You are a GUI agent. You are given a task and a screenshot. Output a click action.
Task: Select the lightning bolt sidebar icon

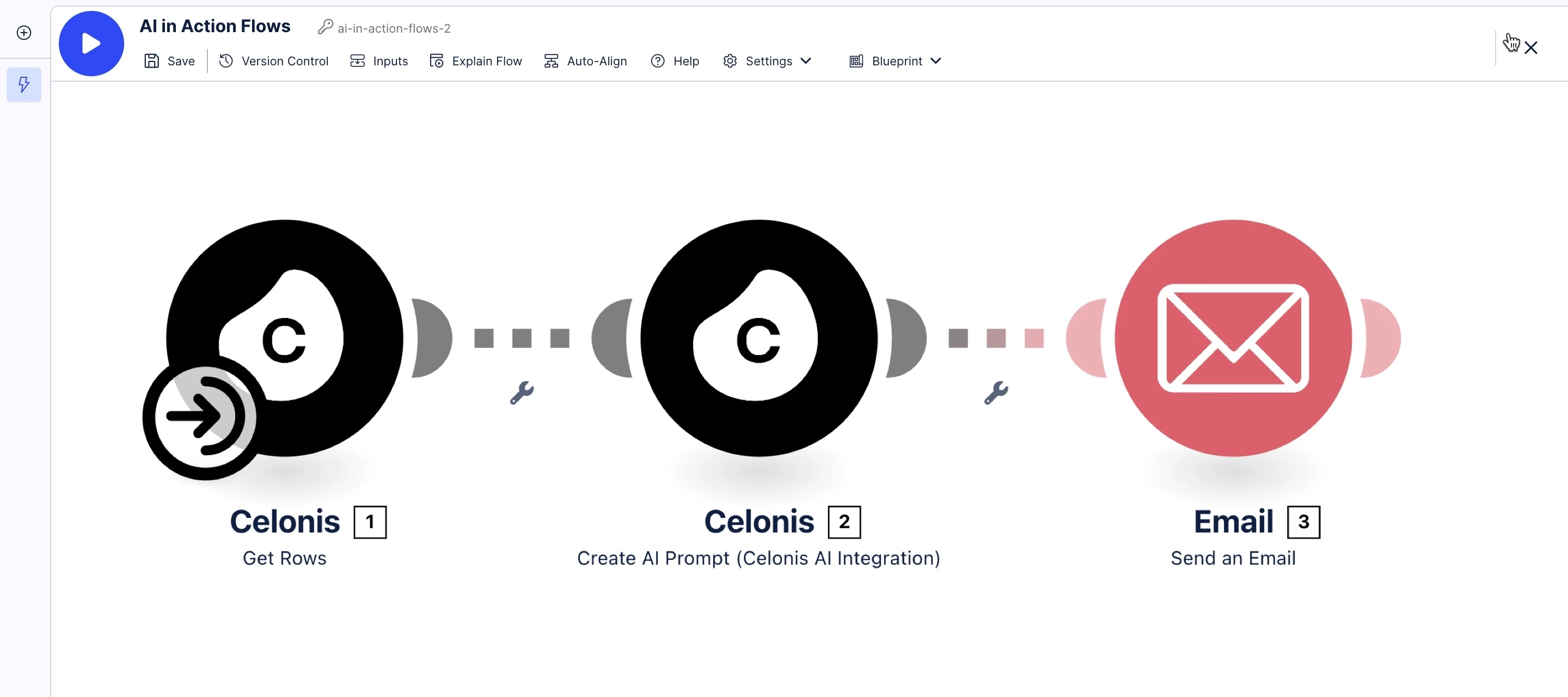point(24,84)
